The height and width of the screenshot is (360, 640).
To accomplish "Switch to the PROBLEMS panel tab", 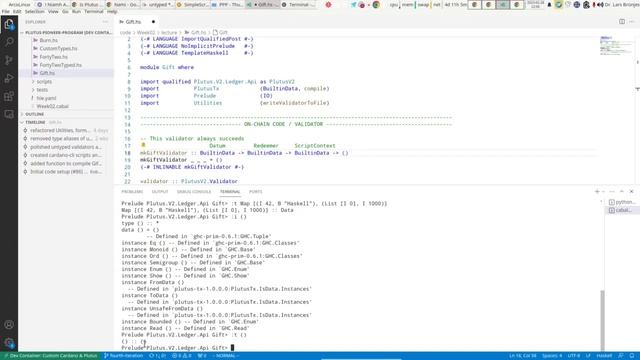I will pyautogui.click(x=132, y=191).
